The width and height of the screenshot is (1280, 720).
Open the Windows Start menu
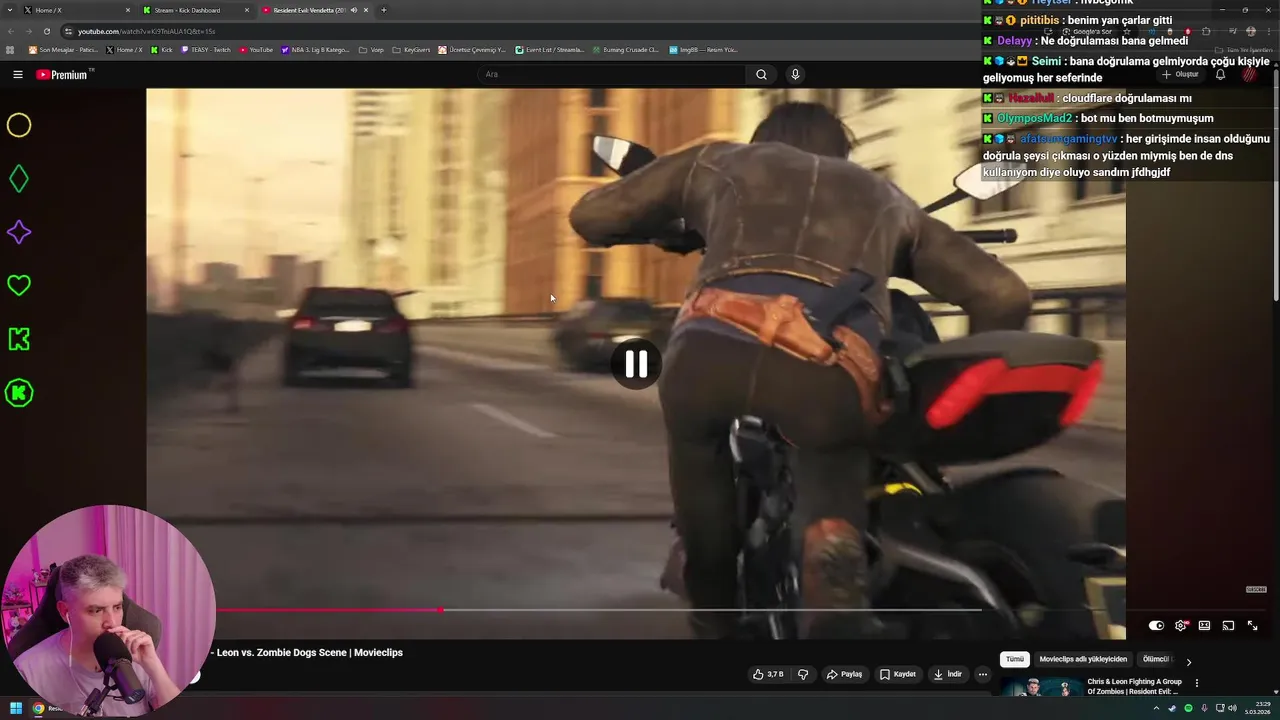[x=16, y=708]
